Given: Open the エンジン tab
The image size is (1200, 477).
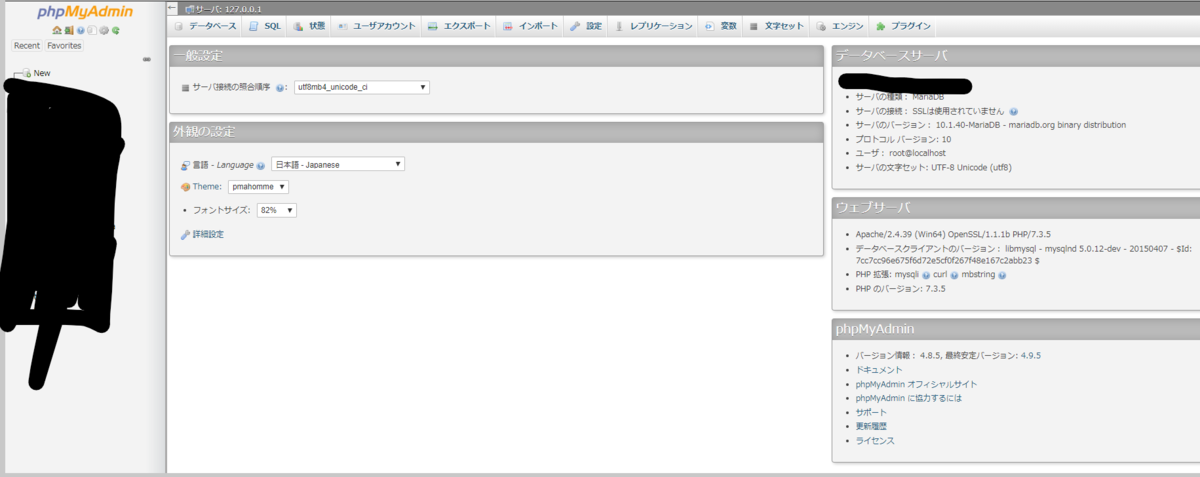Looking at the screenshot, I should click(840, 26).
